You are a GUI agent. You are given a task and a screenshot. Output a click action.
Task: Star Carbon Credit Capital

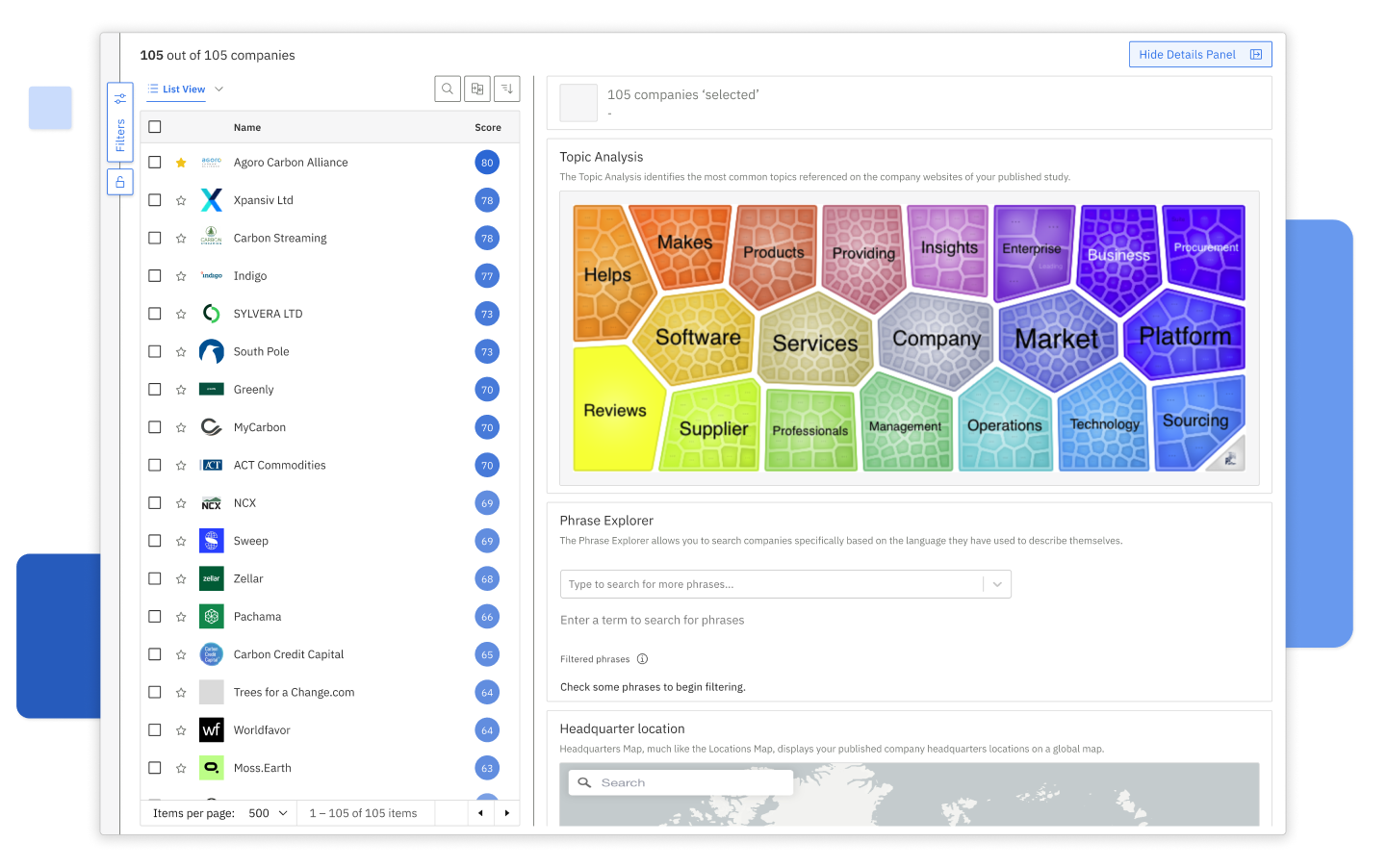click(181, 654)
